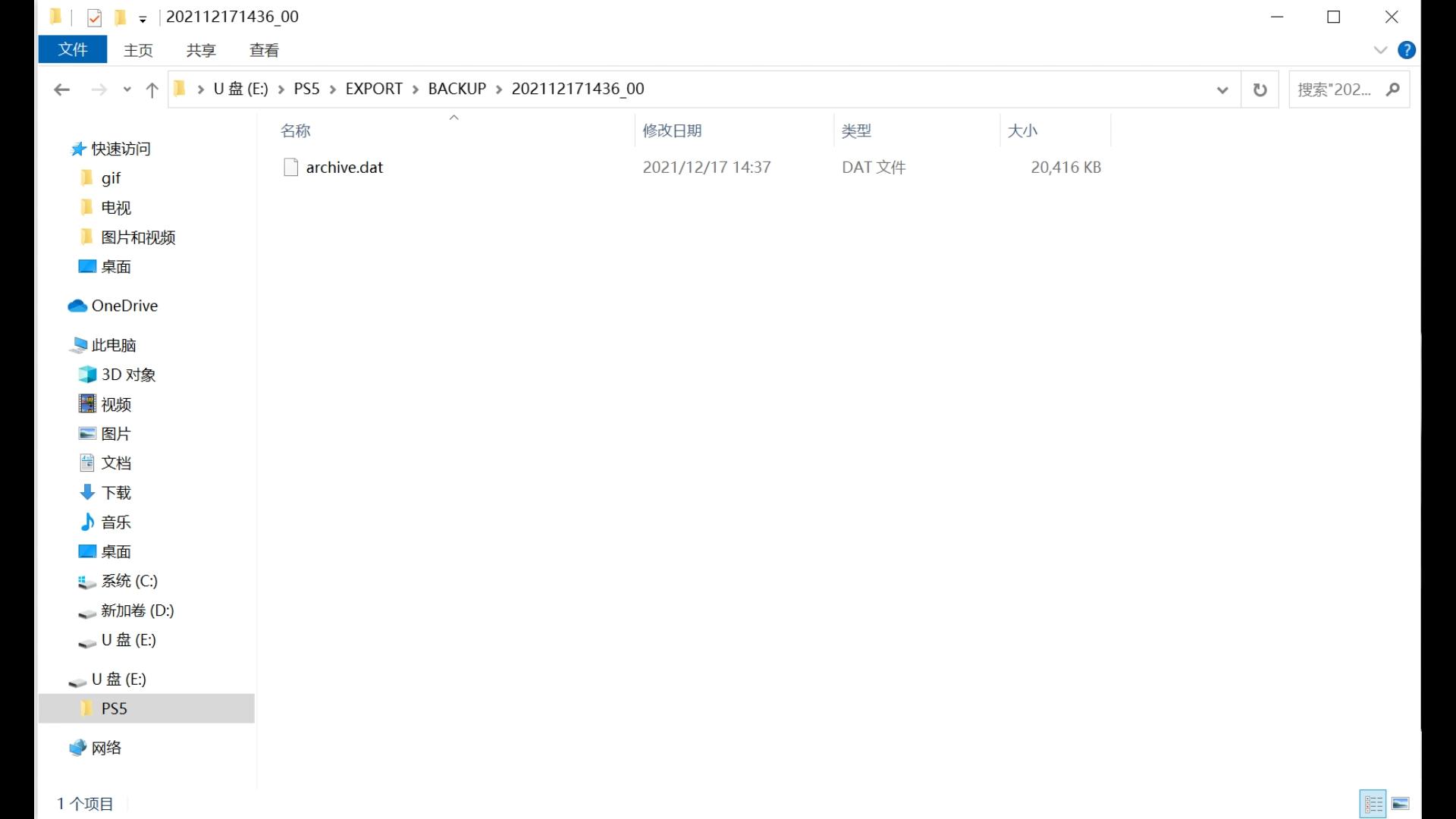Viewport: 1456px width, 819px height.
Task: Click the Back navigation arrow
Action: click(x=61, y=89)
